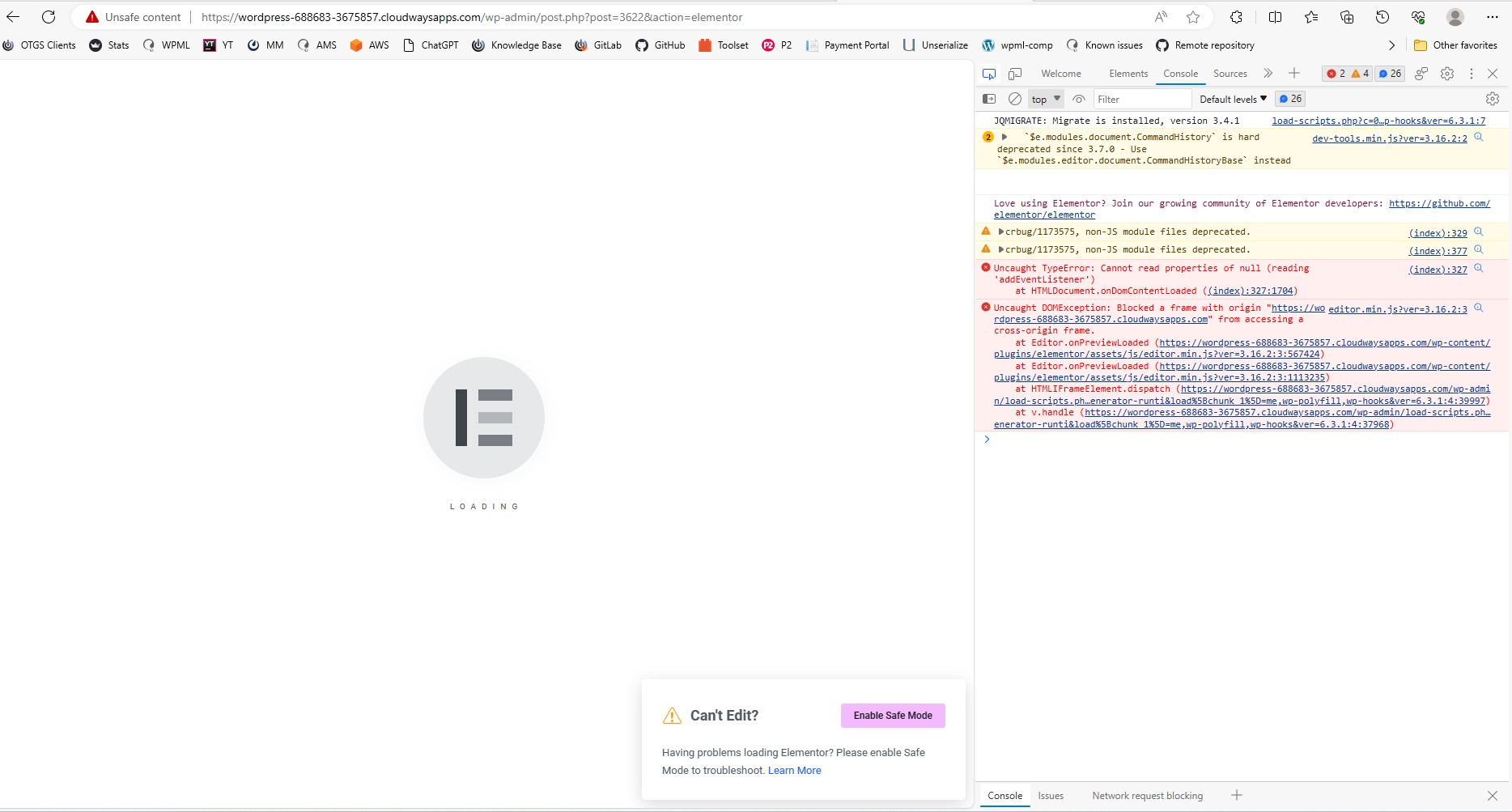Open Other favorites folder
Viewport: 1512px width, 812px height.
coord(1455,45)
